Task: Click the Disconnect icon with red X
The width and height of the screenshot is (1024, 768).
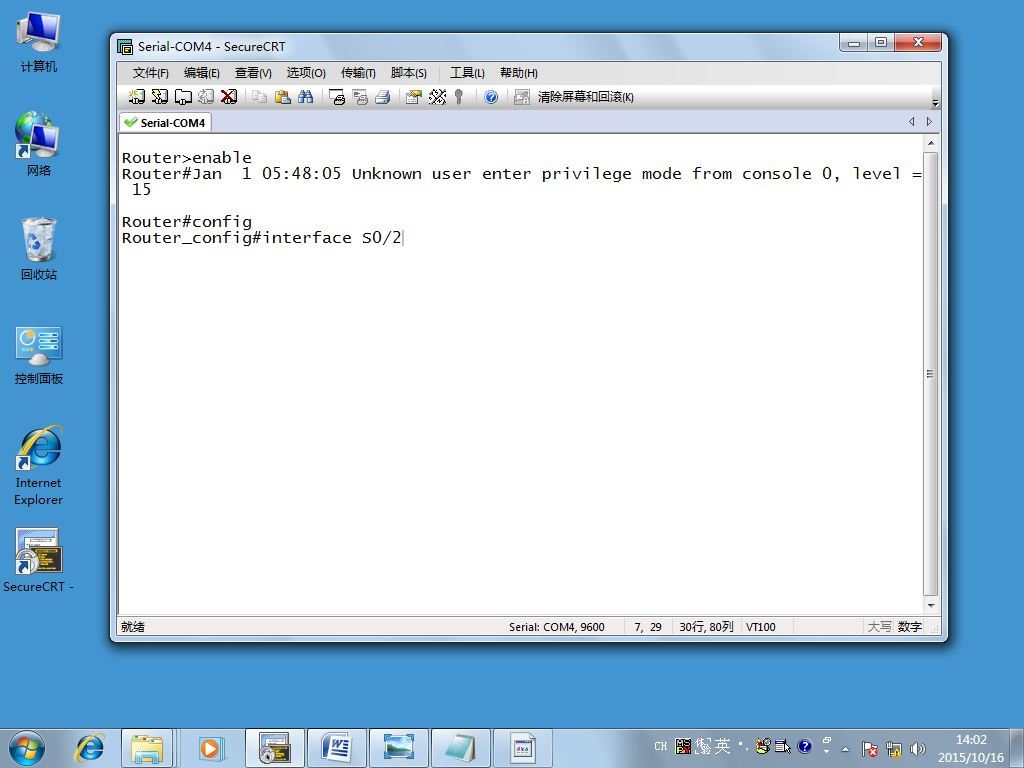Action: click(229, 97)
